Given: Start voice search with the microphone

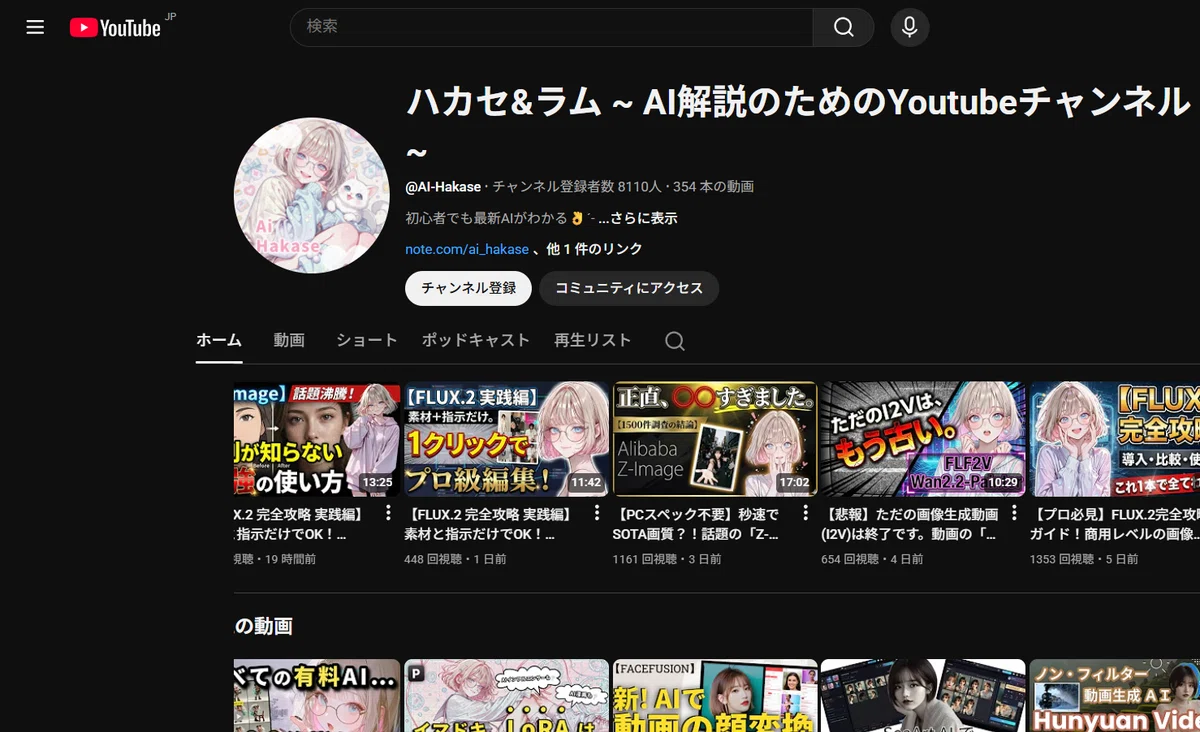Looking at the screenshot, I should (x=909, y=27).
